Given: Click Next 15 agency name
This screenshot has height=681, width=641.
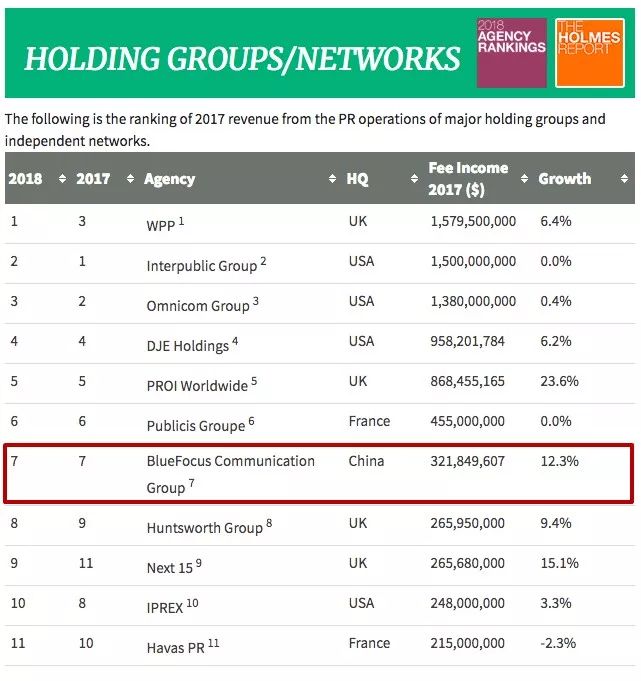Looking at the screenshot, I should [169, 568].
